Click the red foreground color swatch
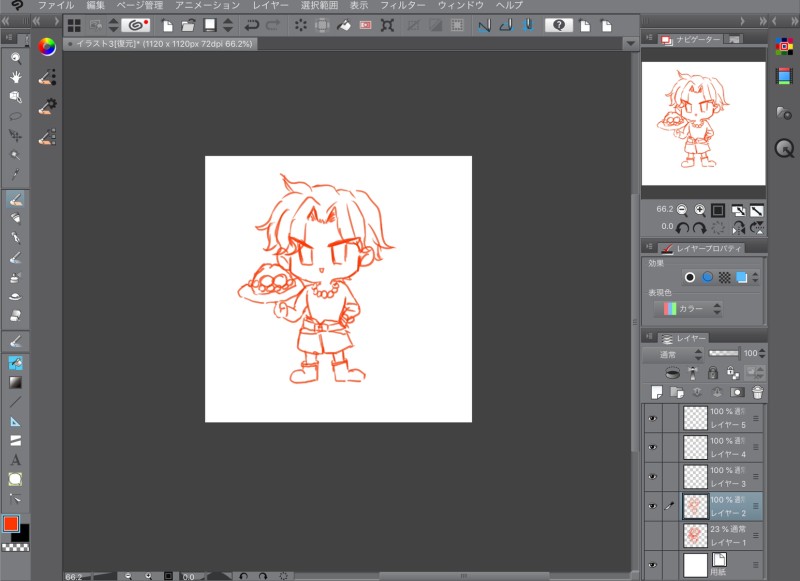This screenshot has width=800, height=581. (11, 524)
